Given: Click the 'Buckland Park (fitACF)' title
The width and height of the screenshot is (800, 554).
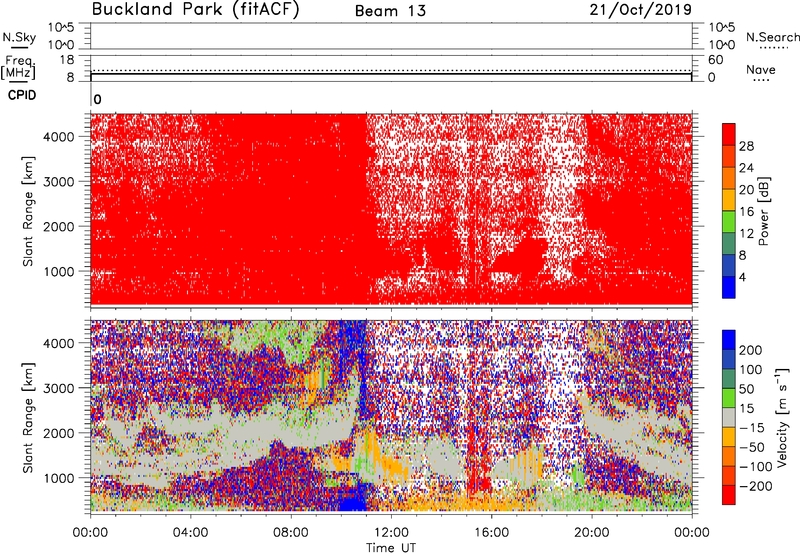Looking at the screenshot, I should (x=195, y=10).
